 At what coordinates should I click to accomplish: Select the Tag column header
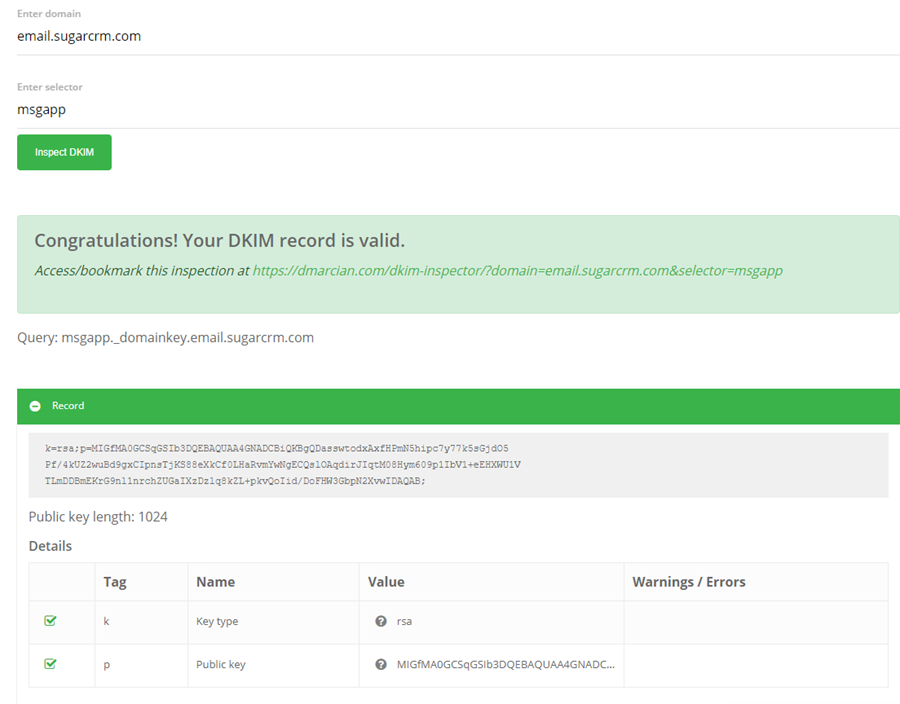[115, 581]
